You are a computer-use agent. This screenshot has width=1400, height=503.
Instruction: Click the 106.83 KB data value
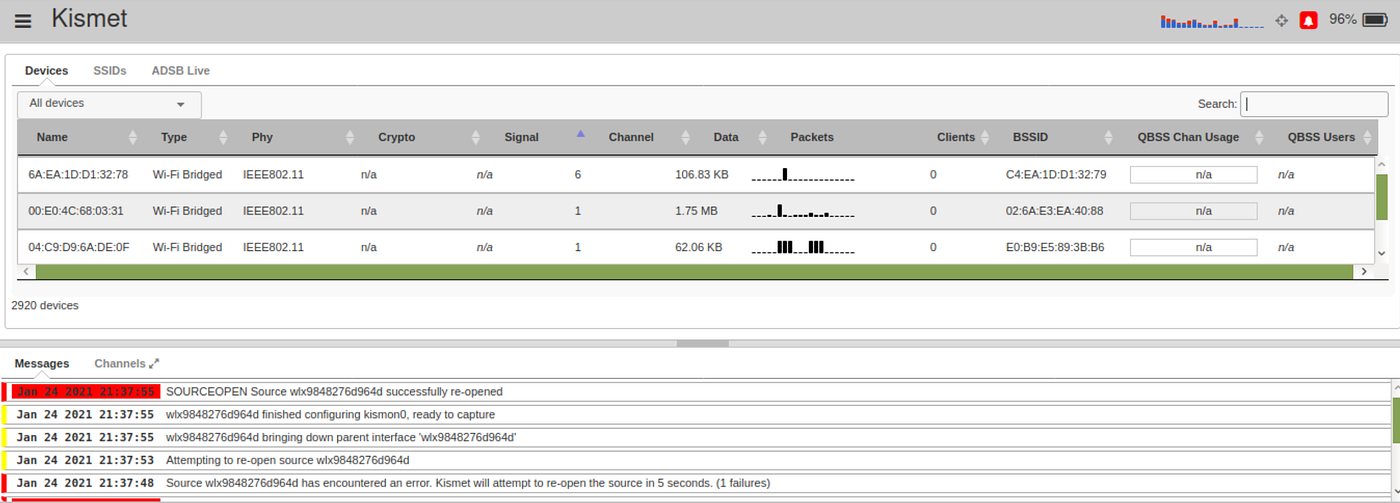tap(702, 174)
